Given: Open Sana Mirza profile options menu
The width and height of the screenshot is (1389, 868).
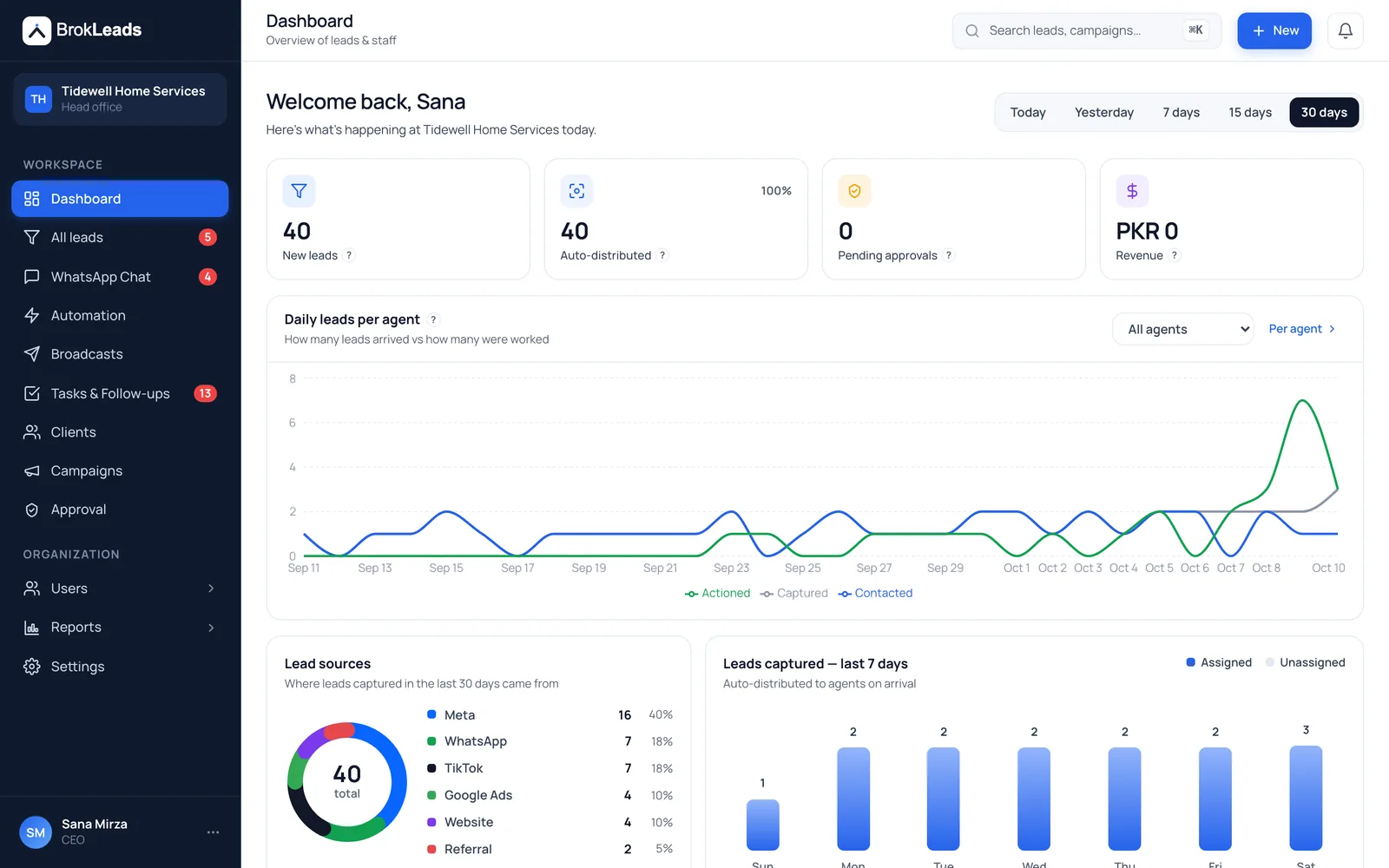Looking at the screenshot, I should [213, 832].
